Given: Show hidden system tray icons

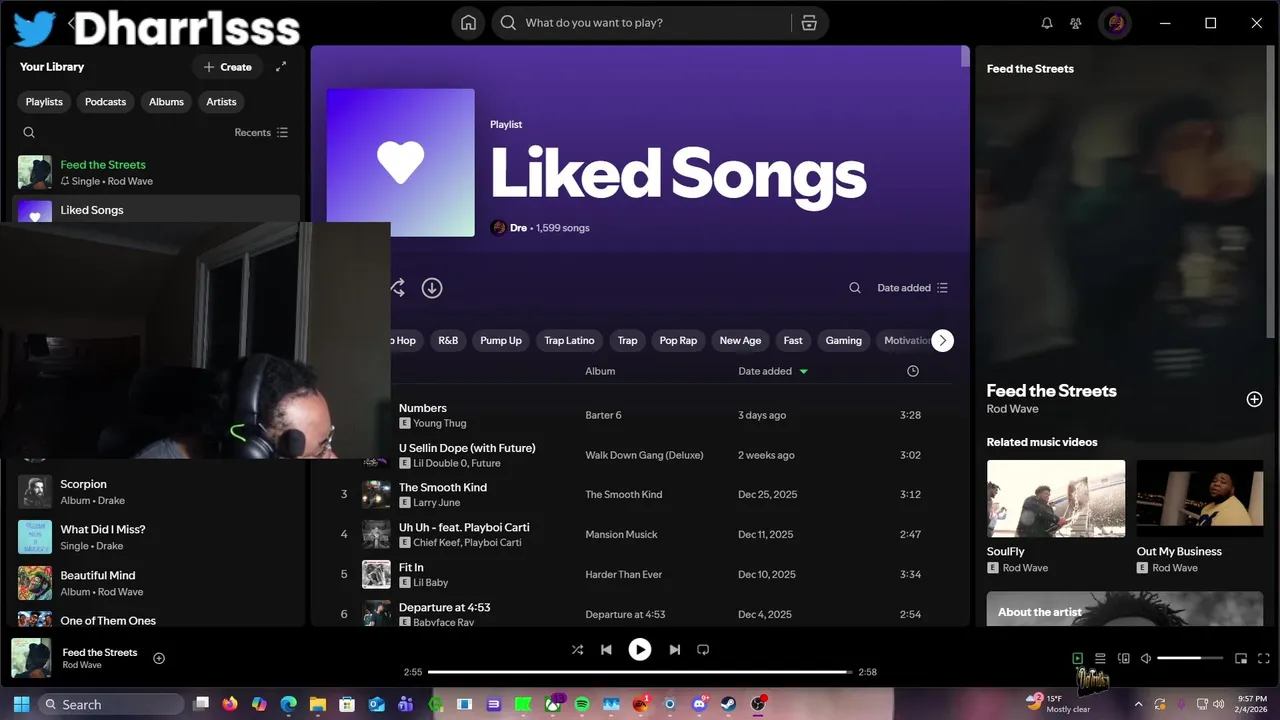Looking at the screenshot, I should coord(1138,704).
